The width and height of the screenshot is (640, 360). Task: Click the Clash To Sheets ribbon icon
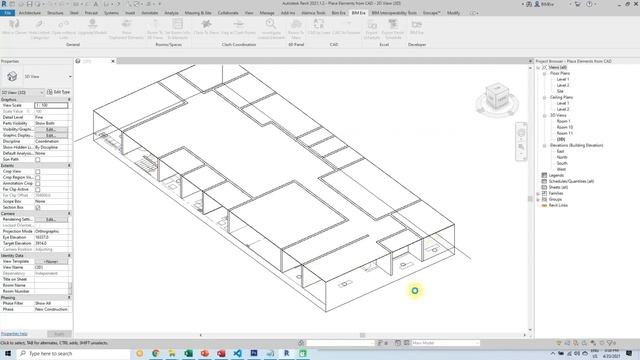click(x=206, y=24)
